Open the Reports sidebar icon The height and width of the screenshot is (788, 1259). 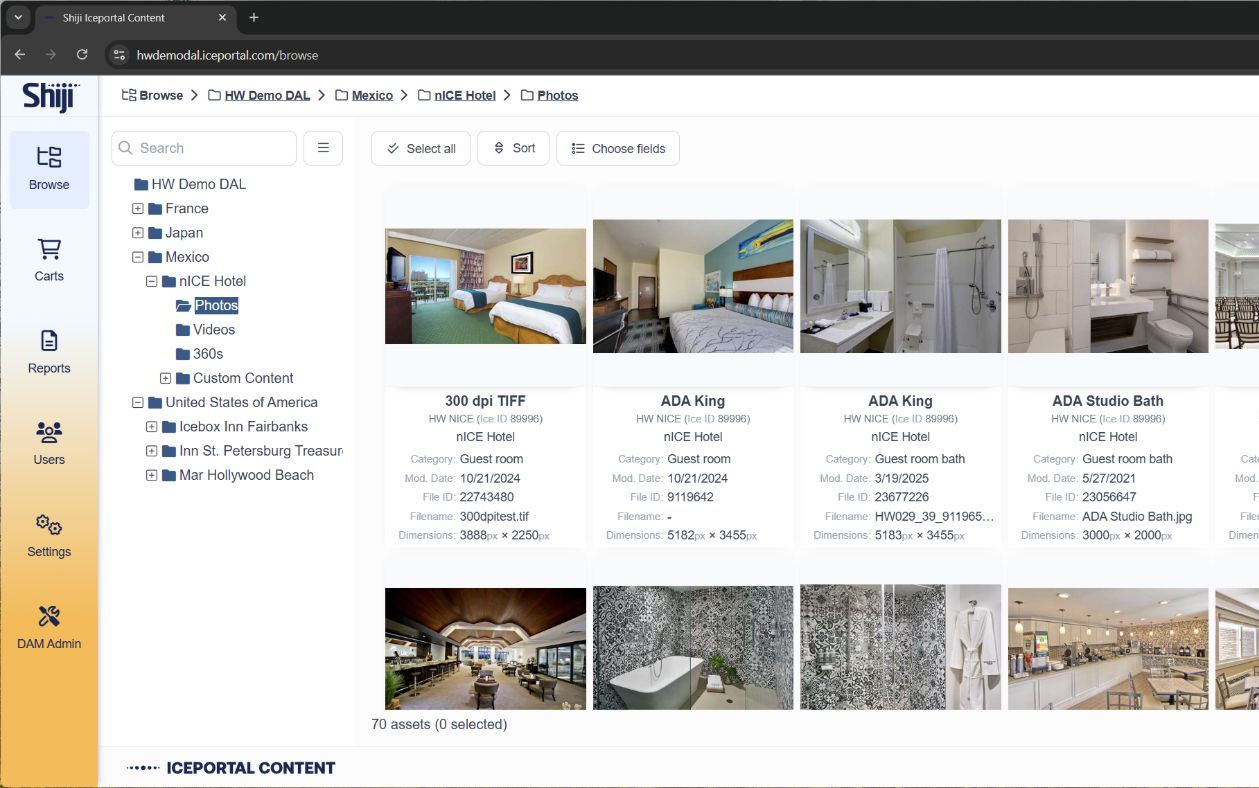click(x=49, y=341)
